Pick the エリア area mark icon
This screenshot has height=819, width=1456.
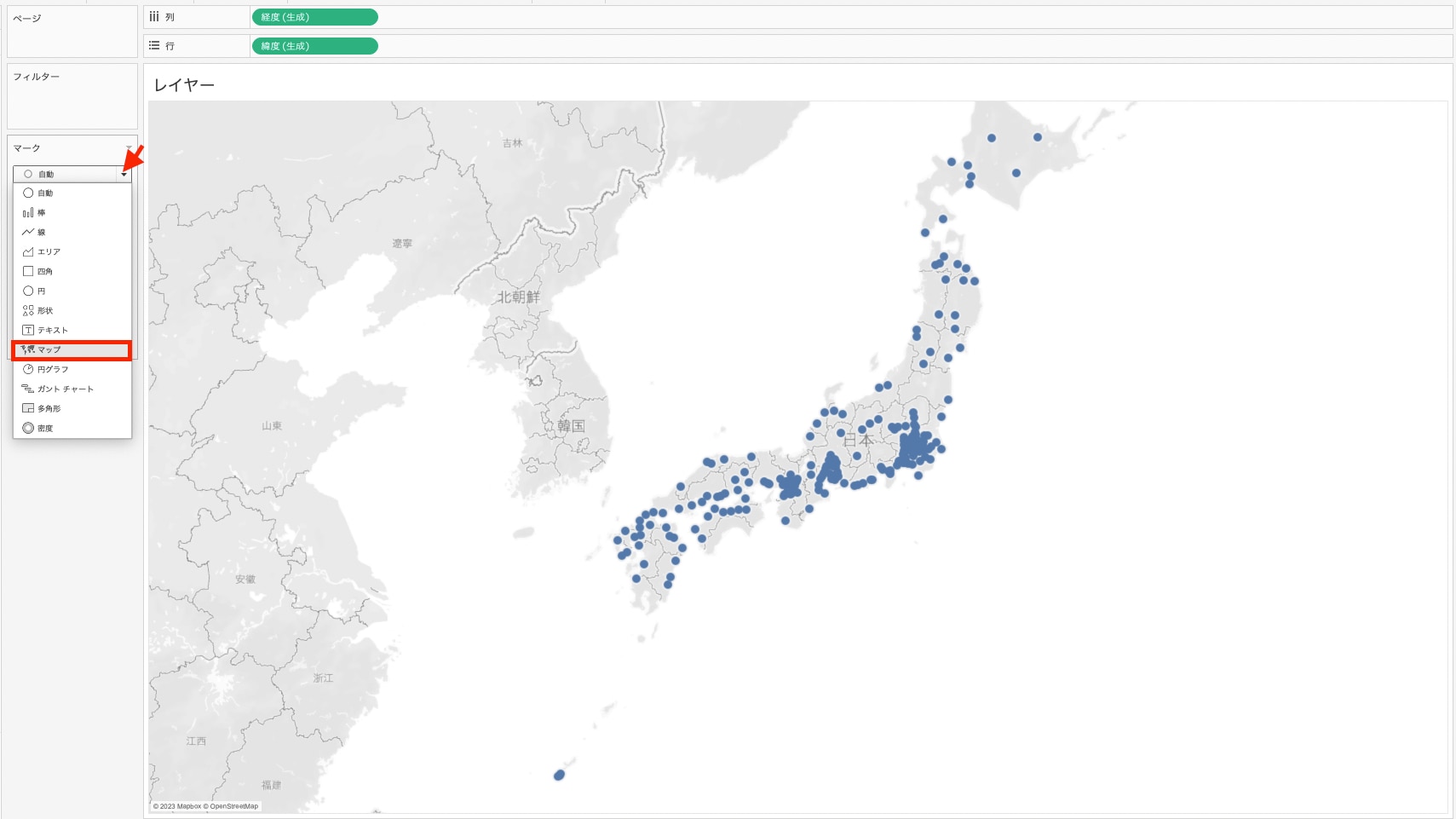[x=28, y=252]
